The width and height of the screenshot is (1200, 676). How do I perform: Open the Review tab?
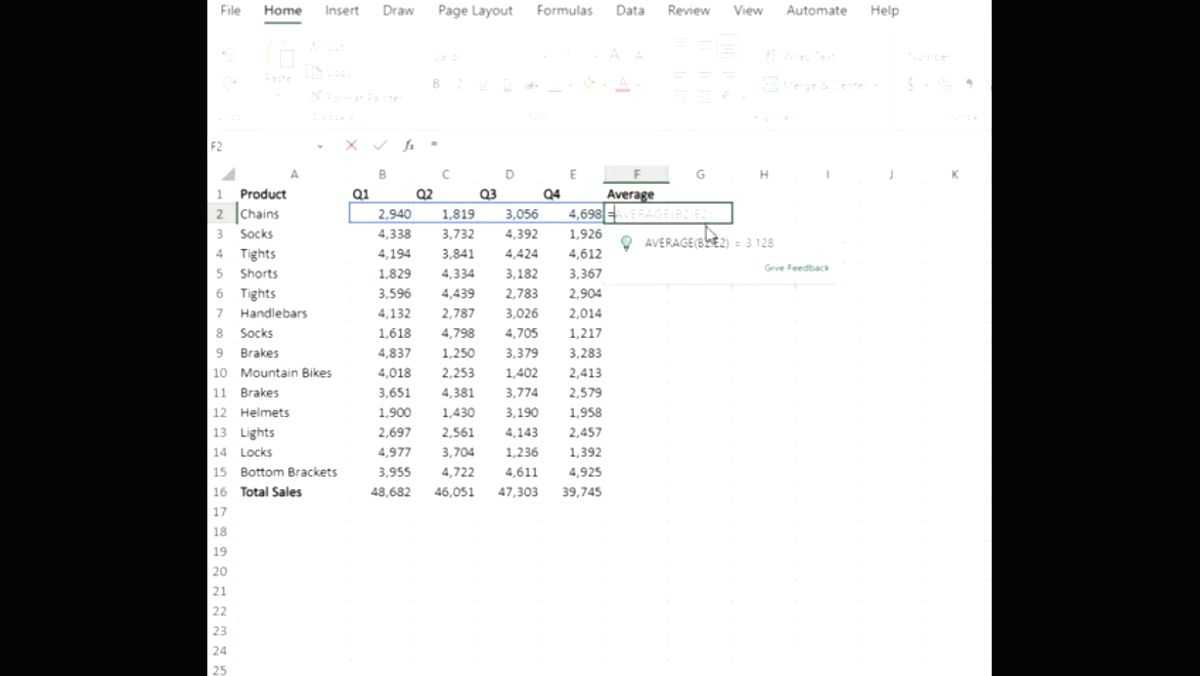(688, 10)
